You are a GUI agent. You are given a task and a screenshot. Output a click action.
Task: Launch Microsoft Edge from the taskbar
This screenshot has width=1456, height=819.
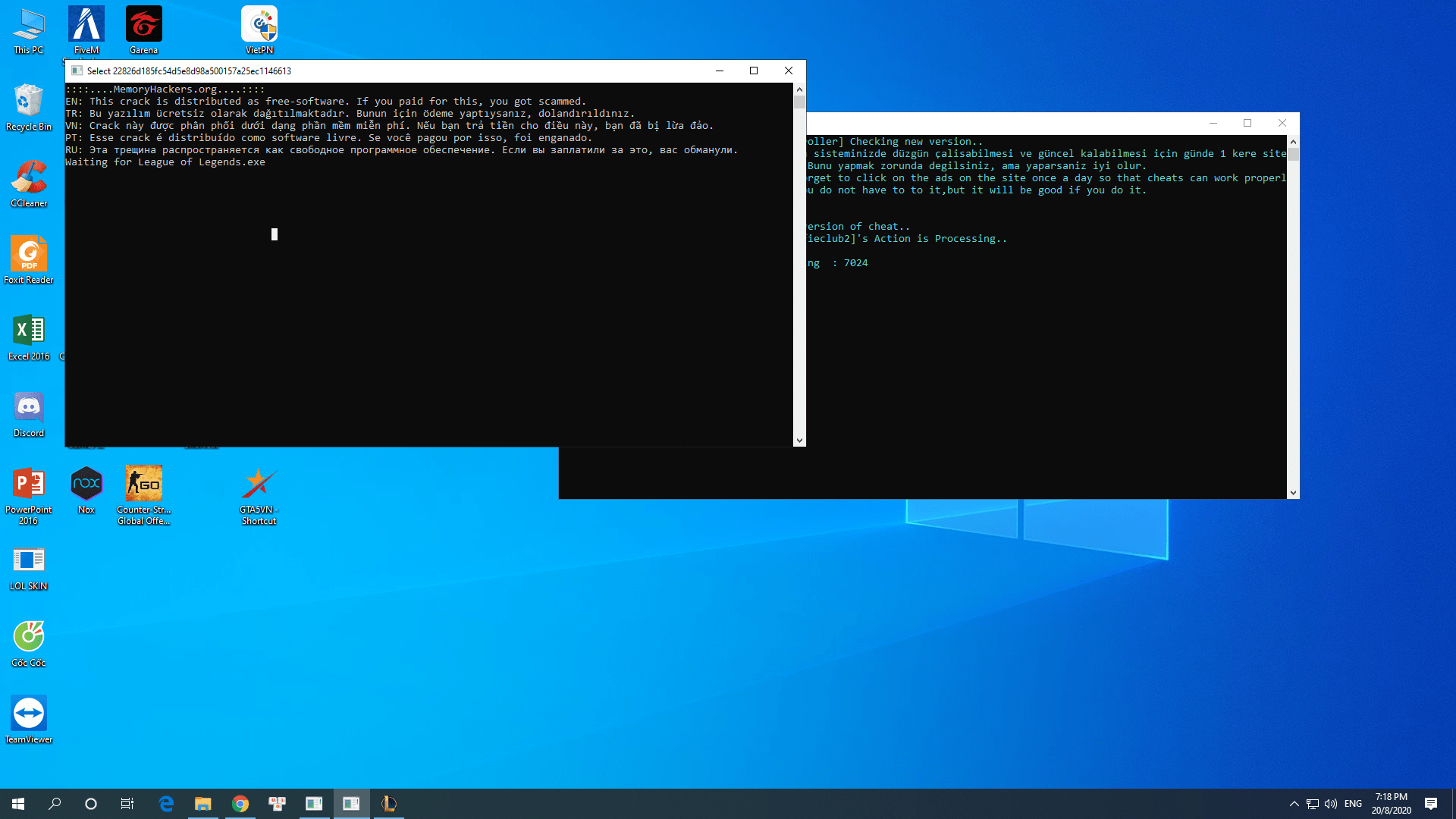(x=166, y=804)
